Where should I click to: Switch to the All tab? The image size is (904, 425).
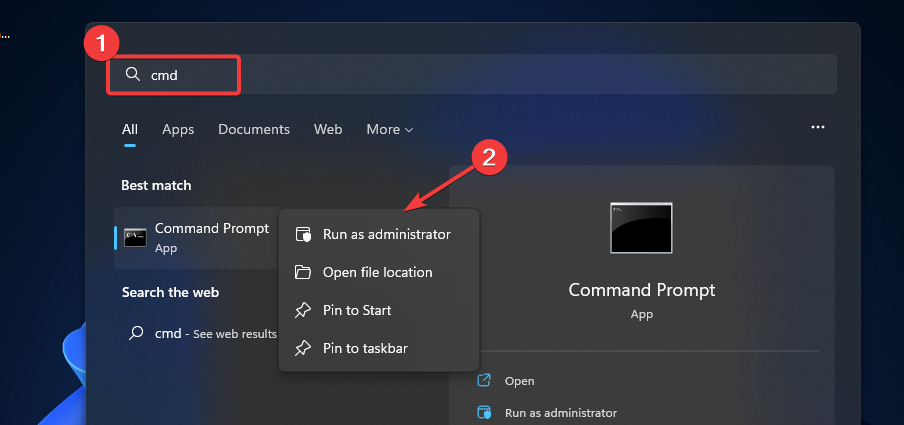point(130,129)
